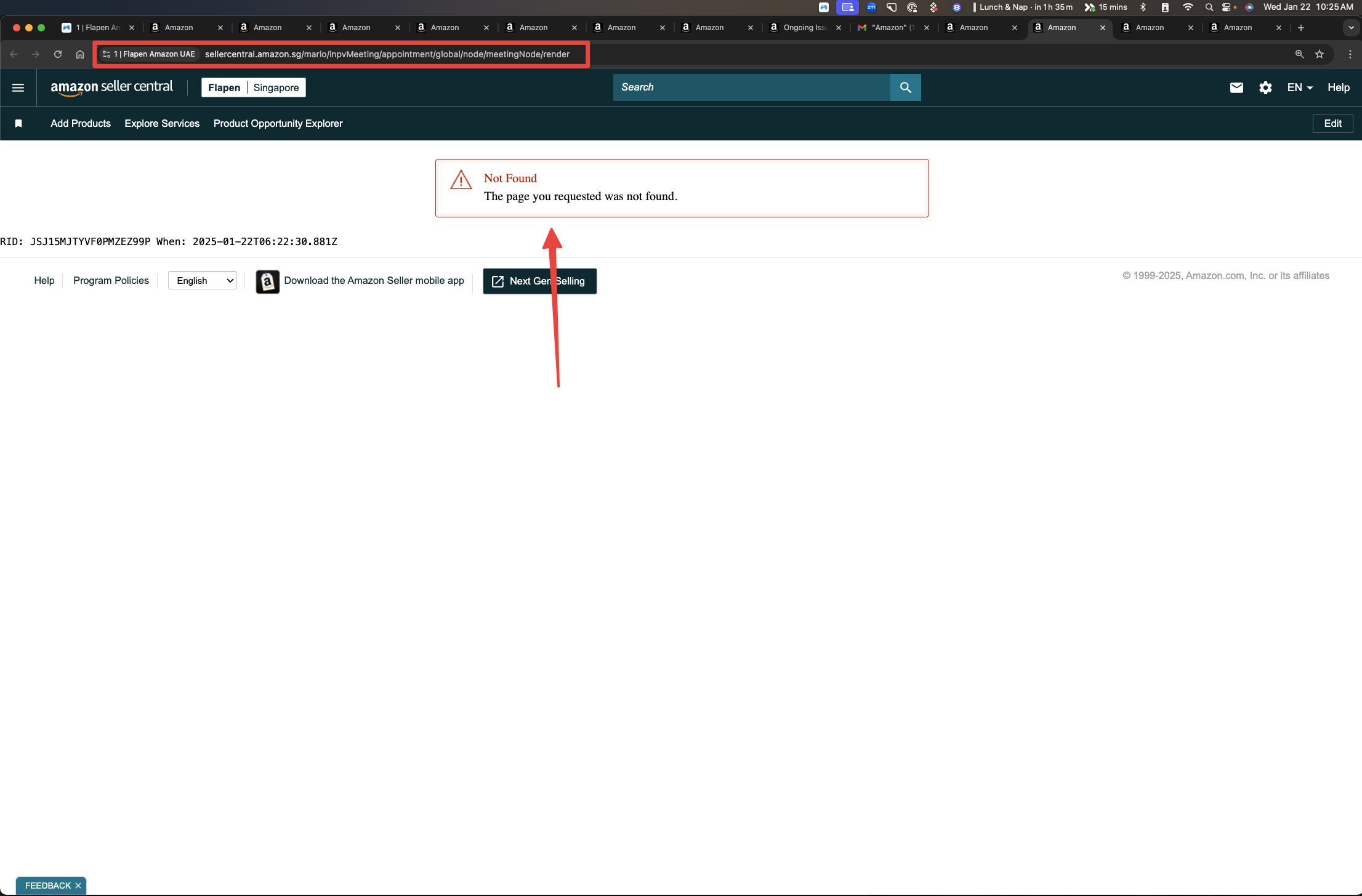
Task: Go to the browser home page
Action: click(x=80, y=54)
